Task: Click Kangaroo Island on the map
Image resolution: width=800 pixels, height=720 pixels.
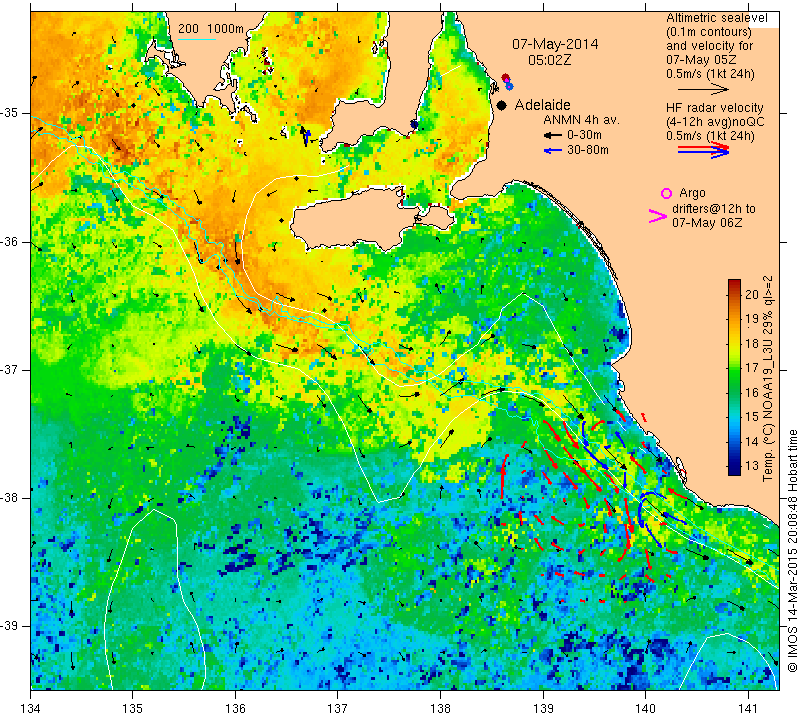Action: 357,220
